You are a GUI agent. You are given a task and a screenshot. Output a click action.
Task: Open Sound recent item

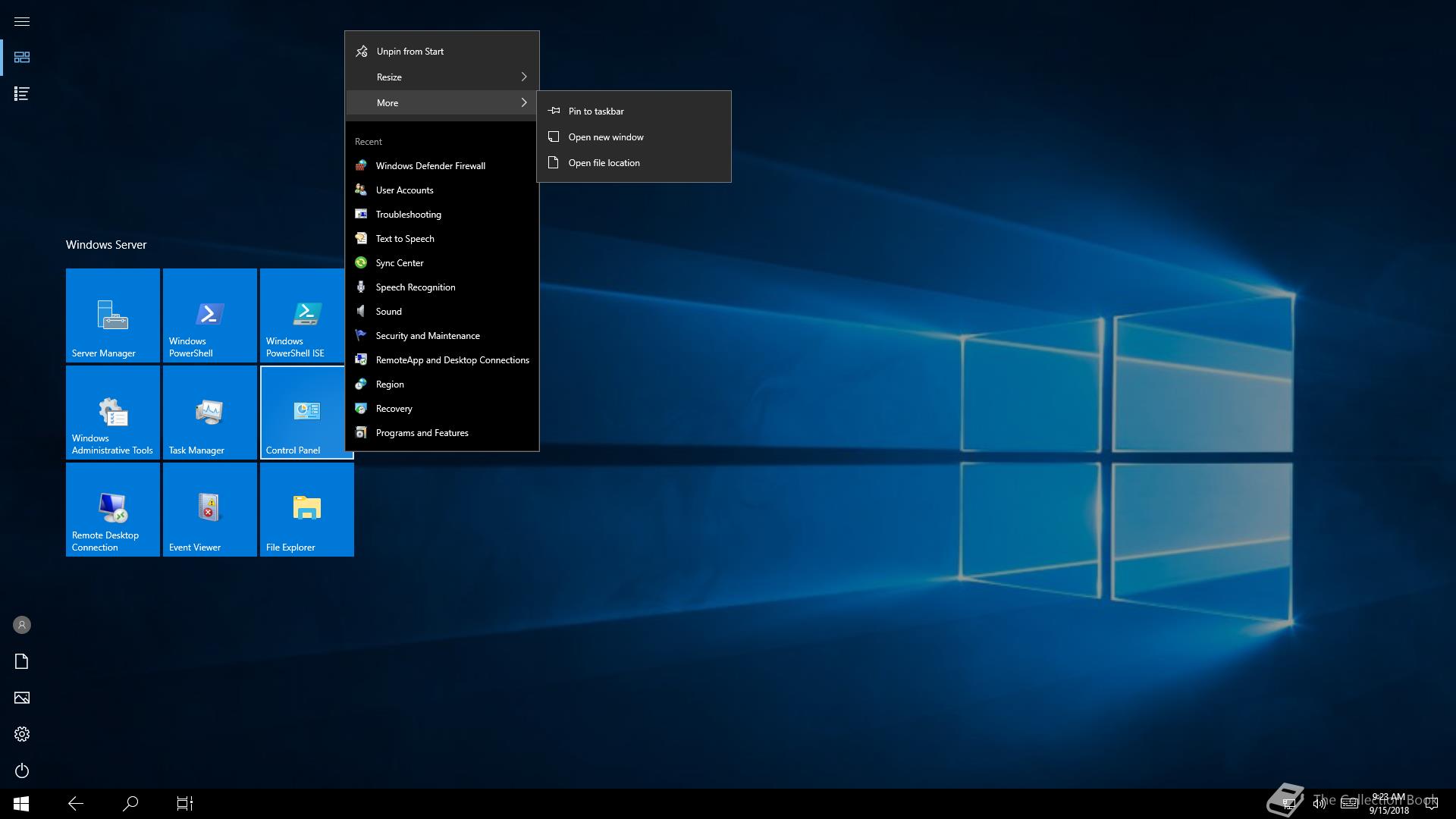[442, 312]
